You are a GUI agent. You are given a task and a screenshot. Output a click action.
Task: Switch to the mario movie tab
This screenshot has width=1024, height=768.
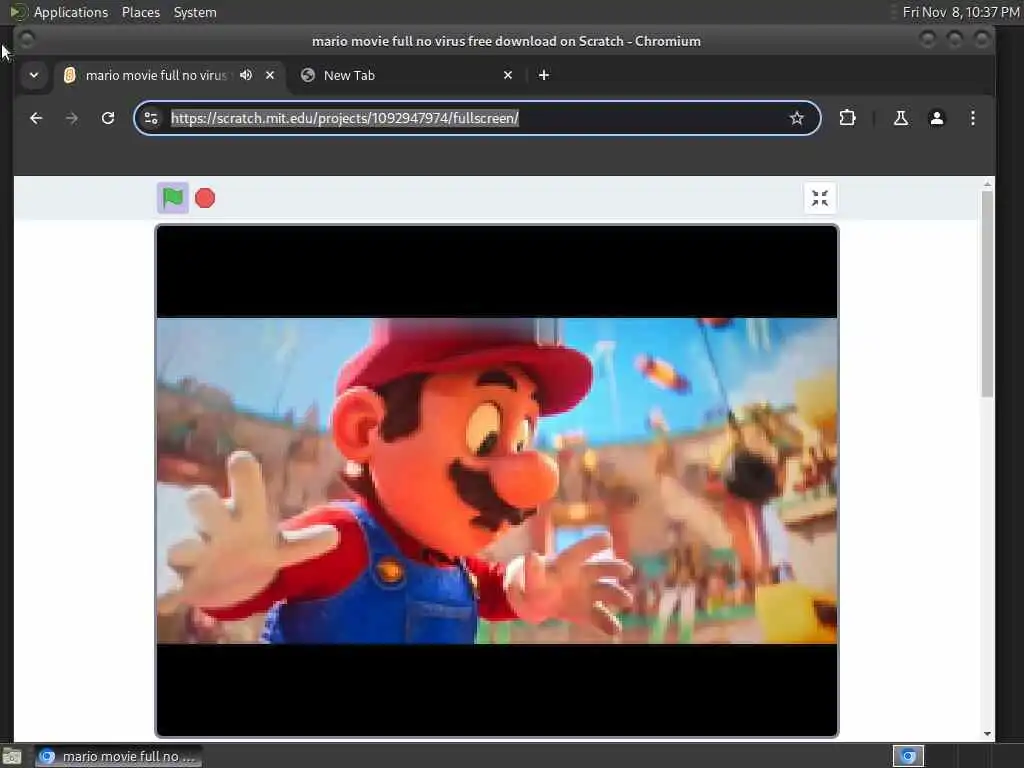tap(155, 75)
